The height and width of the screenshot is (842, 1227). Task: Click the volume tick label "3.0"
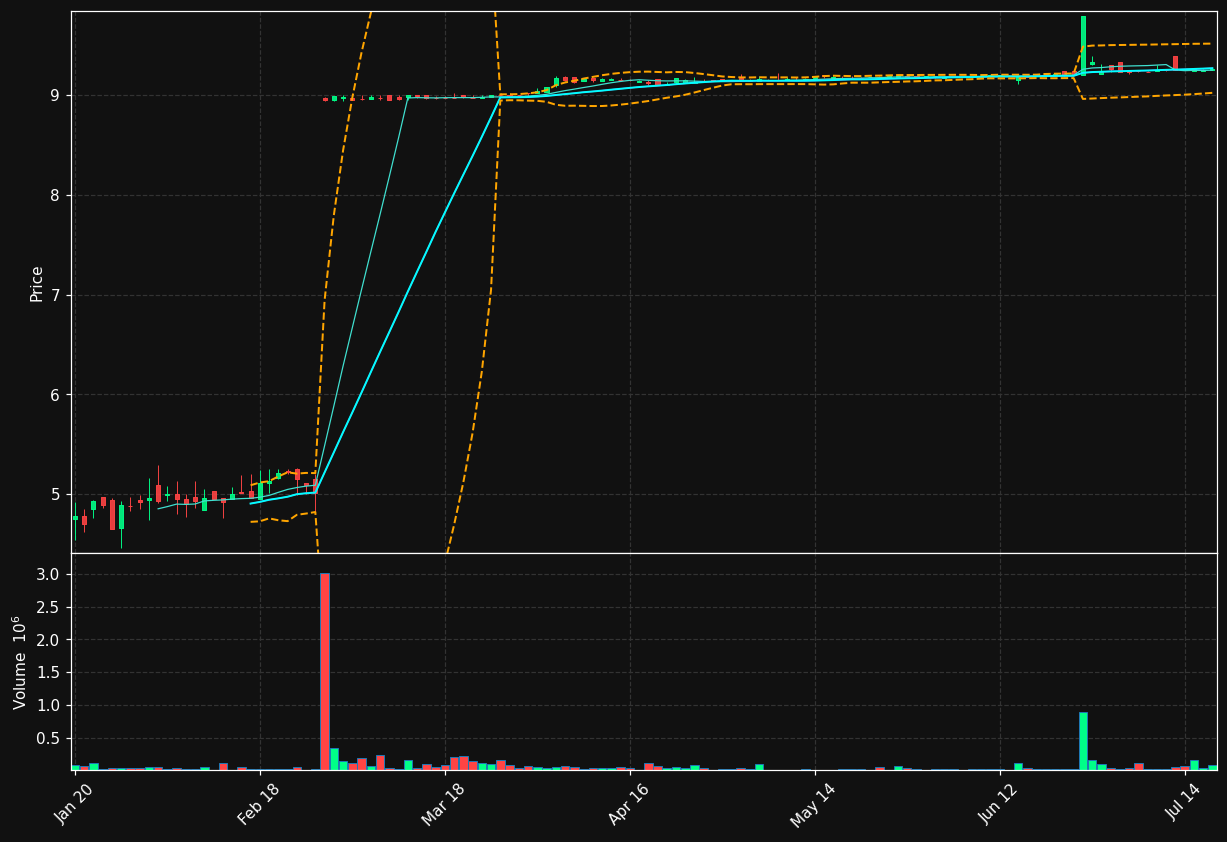click(x=49, y=575)
